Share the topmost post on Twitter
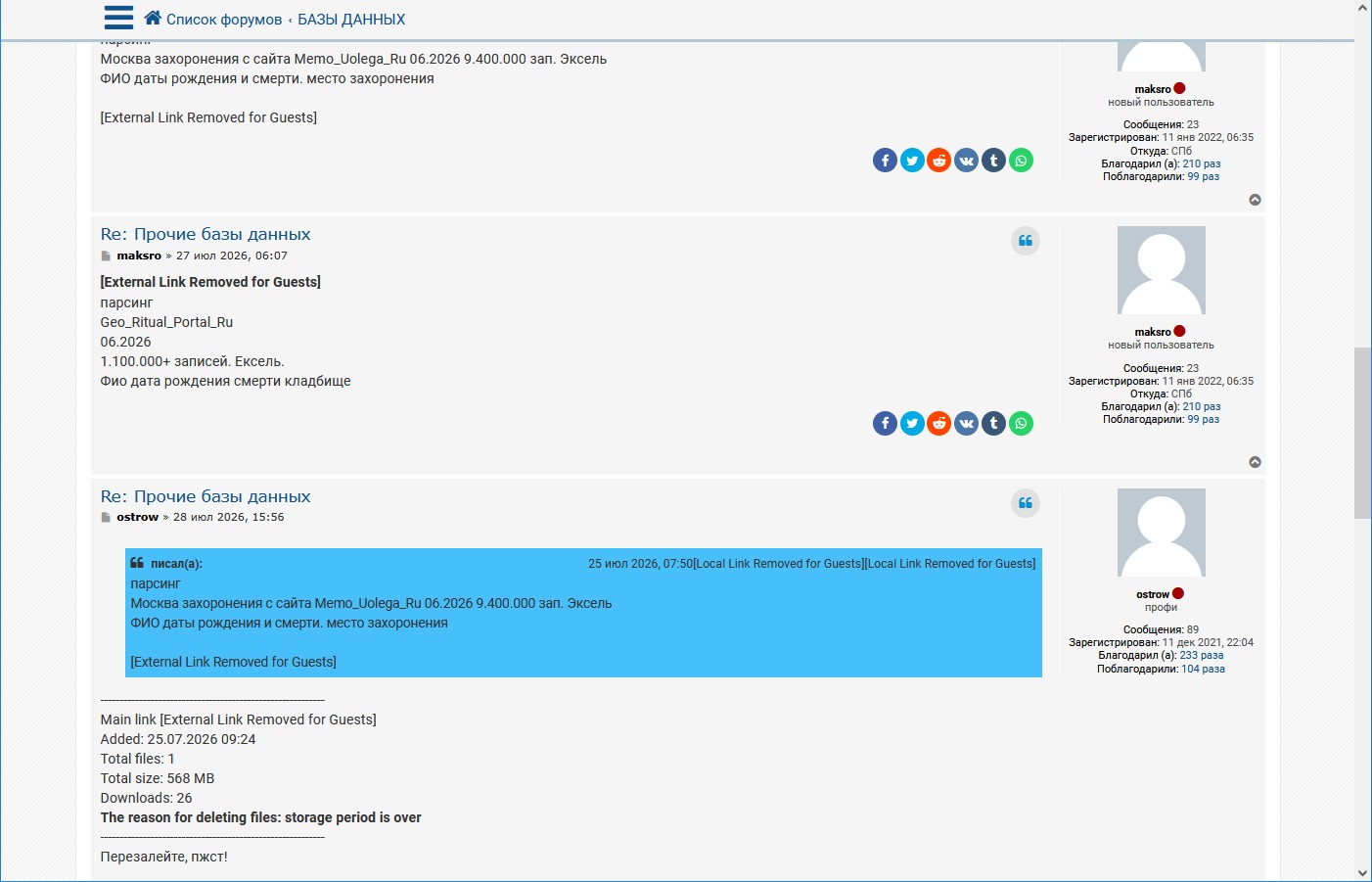1372x882 pixels. tap(912, 161)
